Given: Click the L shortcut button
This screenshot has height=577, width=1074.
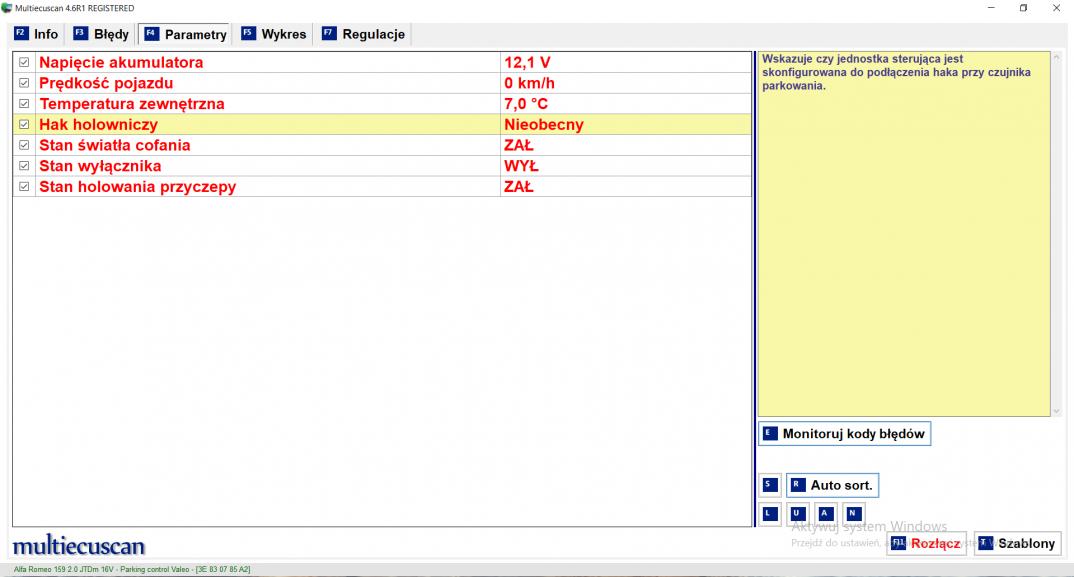Looking at the screenshot, I should tap(770, 513).
